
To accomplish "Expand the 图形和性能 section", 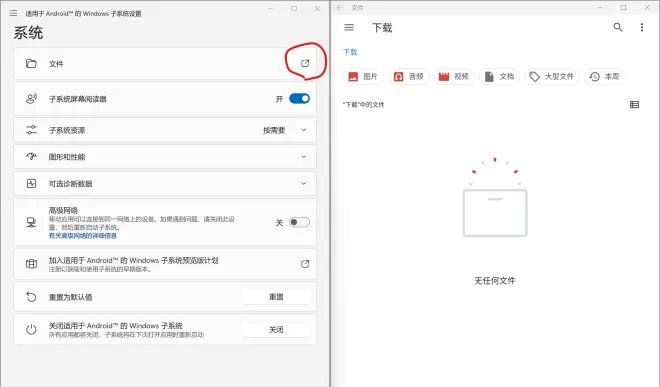I will [303, 157].
